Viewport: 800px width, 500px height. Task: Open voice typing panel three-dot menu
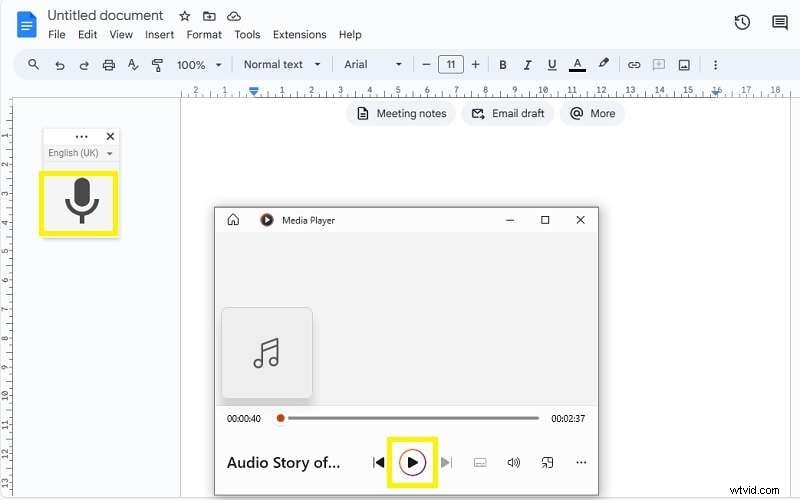[x=81, y=137]
